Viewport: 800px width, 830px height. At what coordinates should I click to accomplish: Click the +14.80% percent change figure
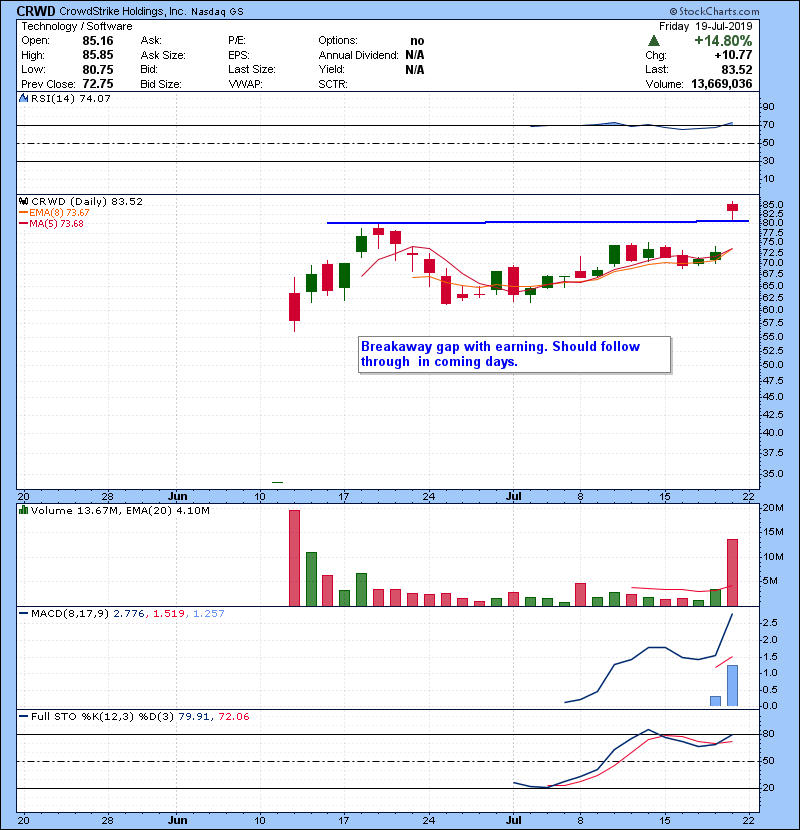(723, 41)
